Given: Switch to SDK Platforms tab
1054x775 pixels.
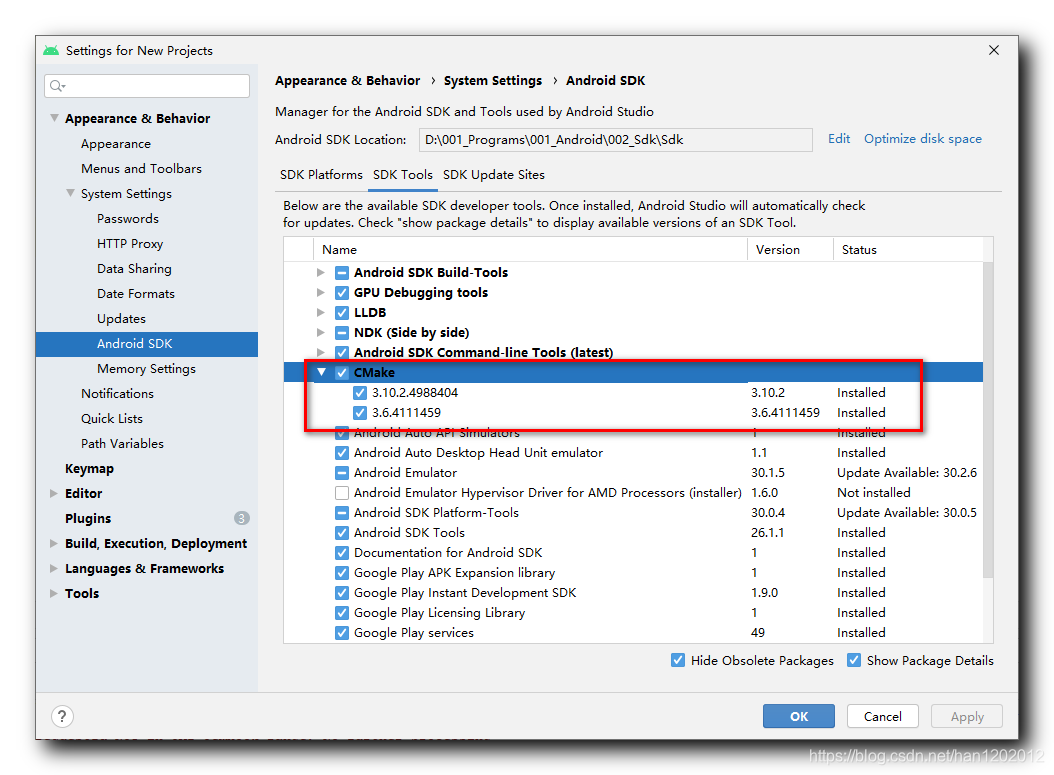Looking at the screenshot, I should pos(321,175).
